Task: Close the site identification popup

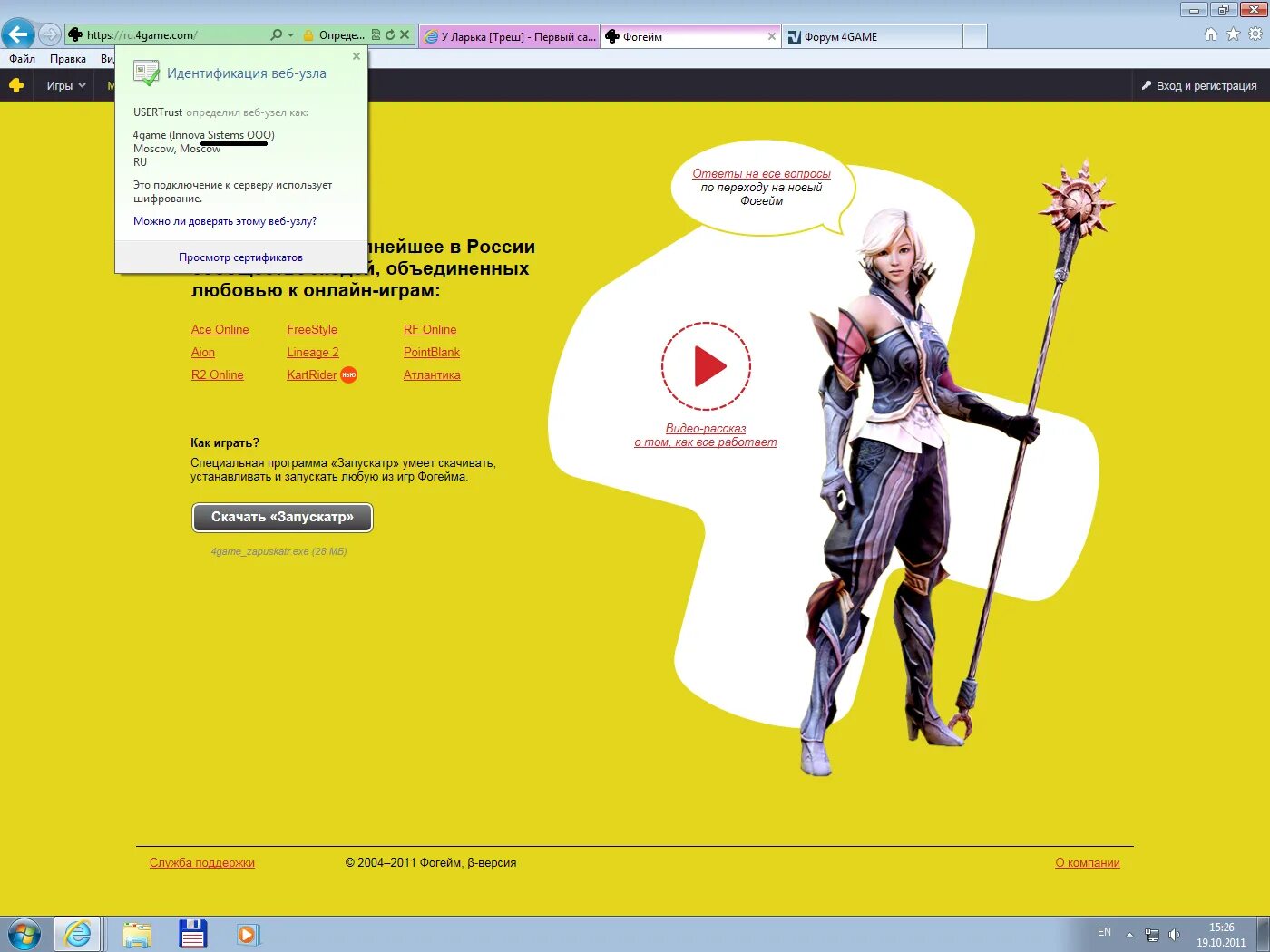Action: pos(357,56)
